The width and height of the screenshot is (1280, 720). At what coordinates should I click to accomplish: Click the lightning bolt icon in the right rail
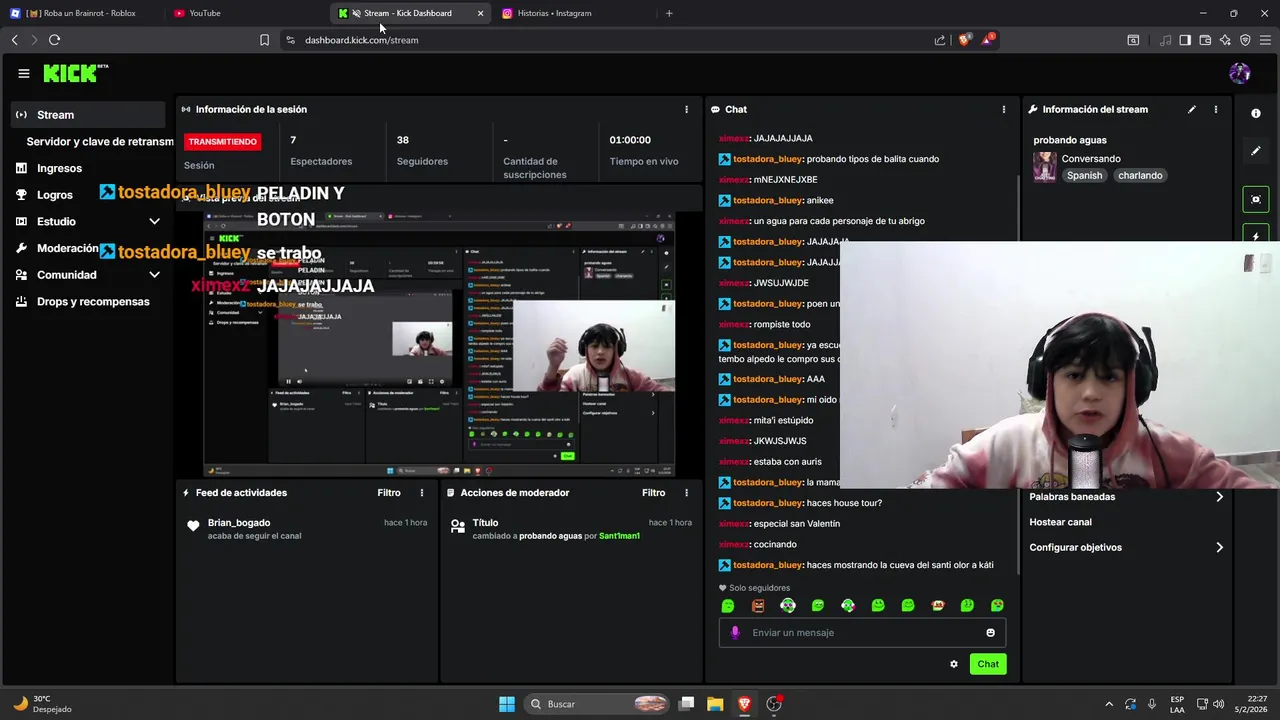click(x=1256, y=236)
